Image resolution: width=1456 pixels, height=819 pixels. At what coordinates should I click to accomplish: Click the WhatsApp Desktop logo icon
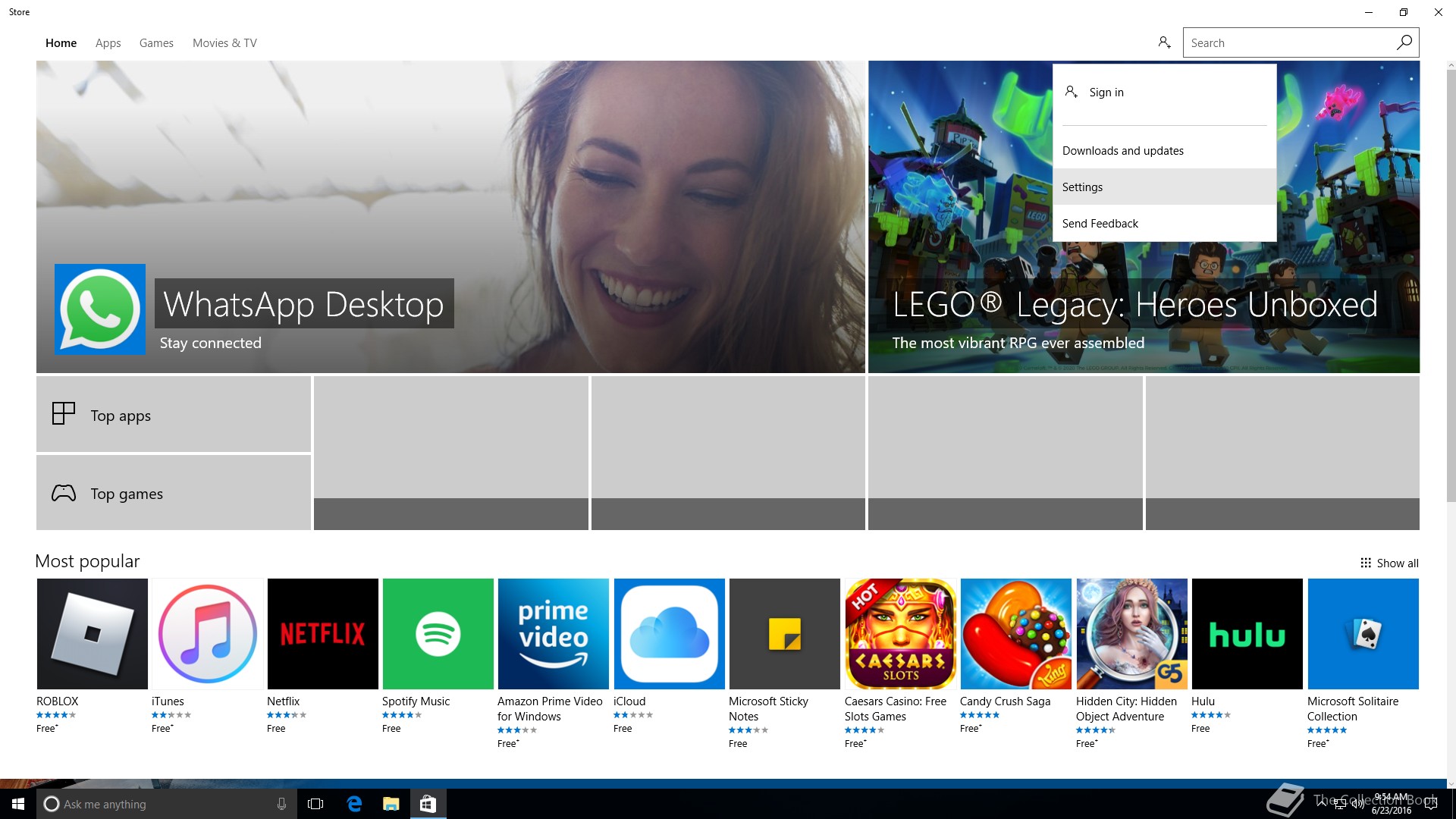point(100,309)
